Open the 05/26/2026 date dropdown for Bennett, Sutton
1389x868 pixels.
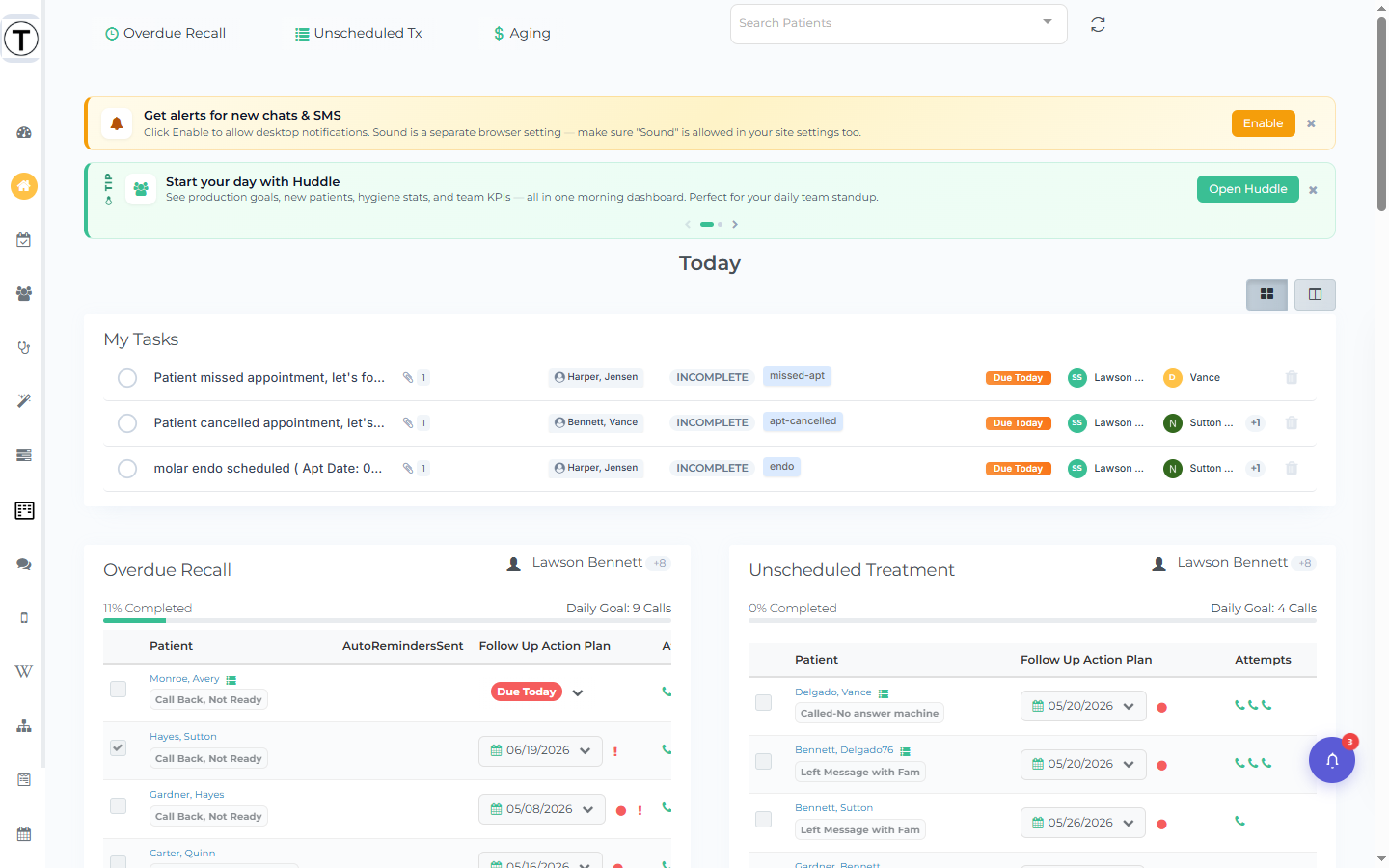[1083, 823]
